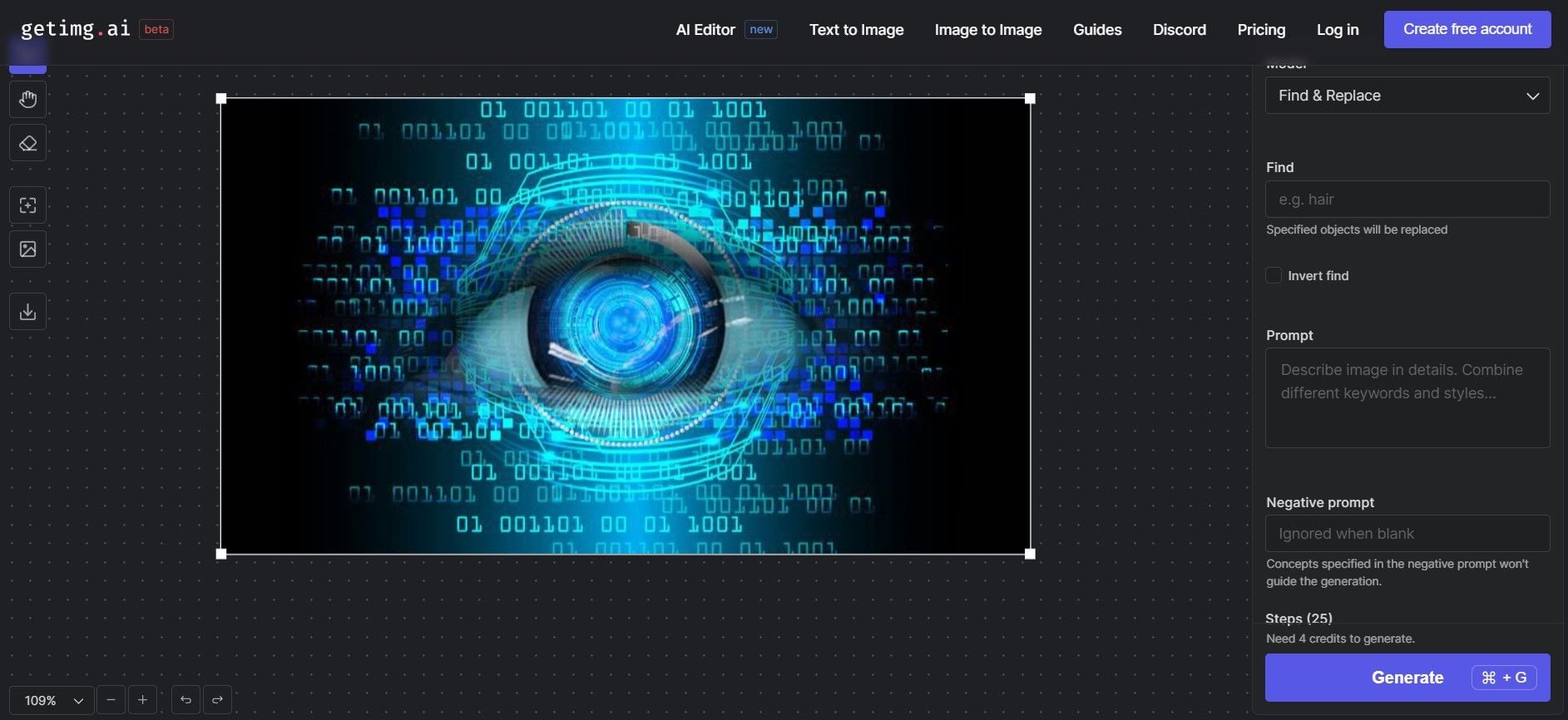Screen dimensions: 1568x720
Task: Click the Generate button
Action: 1407,678
